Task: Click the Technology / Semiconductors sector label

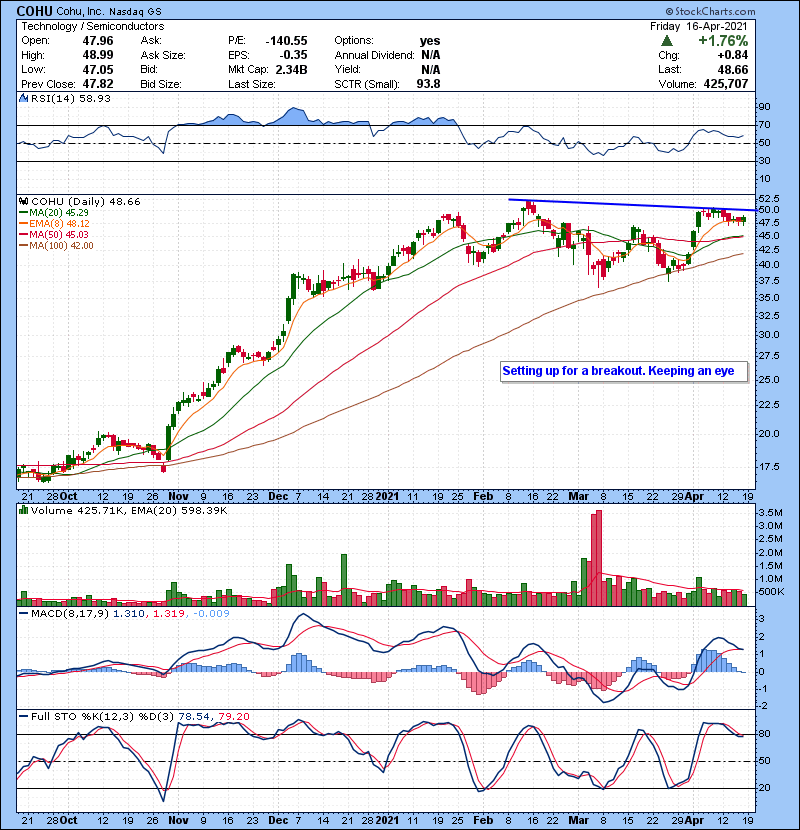Action: [93, 26]
